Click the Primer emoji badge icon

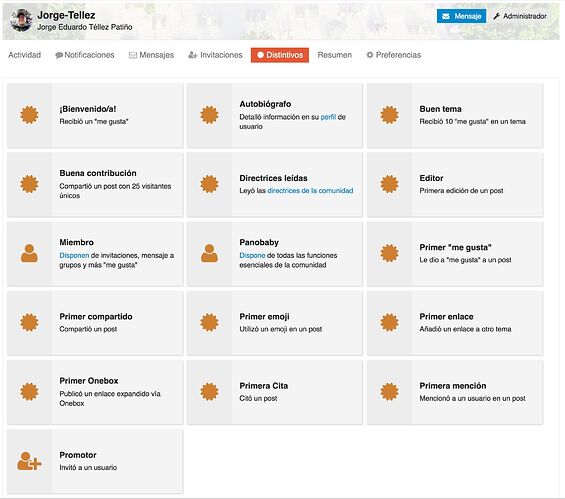coord(209,322)
